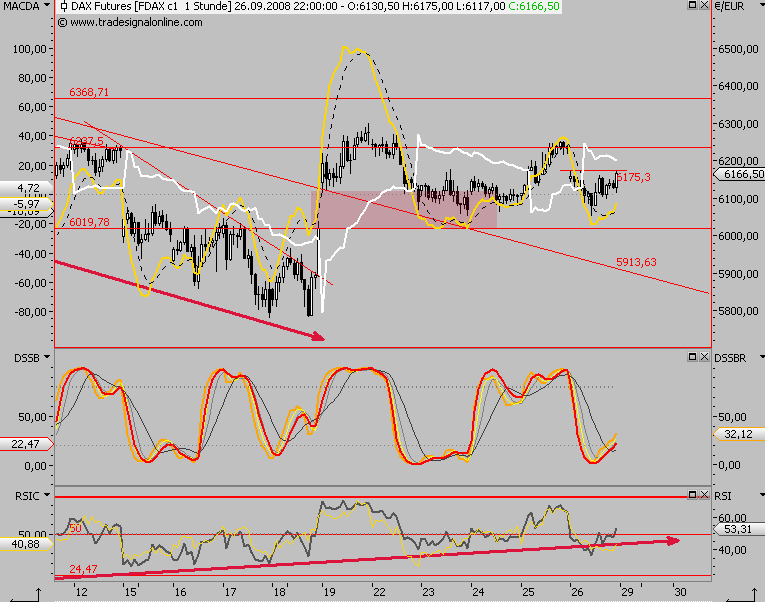Click the bottom-left axis scaling arrow icon
The width and height of the screenshot is (765, 602).
tap(25, 595)
